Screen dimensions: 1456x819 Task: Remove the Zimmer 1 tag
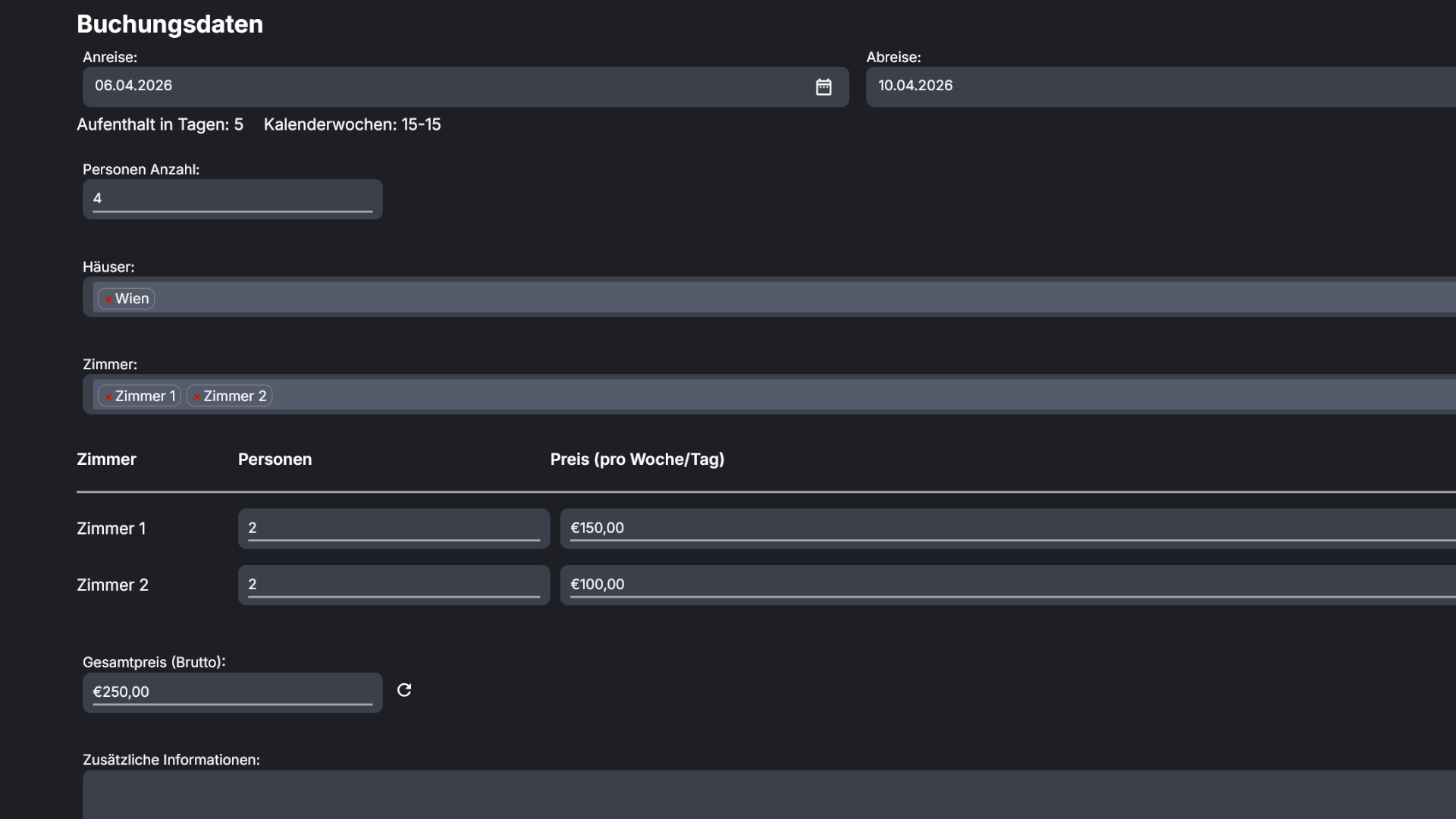click(108, 397)
